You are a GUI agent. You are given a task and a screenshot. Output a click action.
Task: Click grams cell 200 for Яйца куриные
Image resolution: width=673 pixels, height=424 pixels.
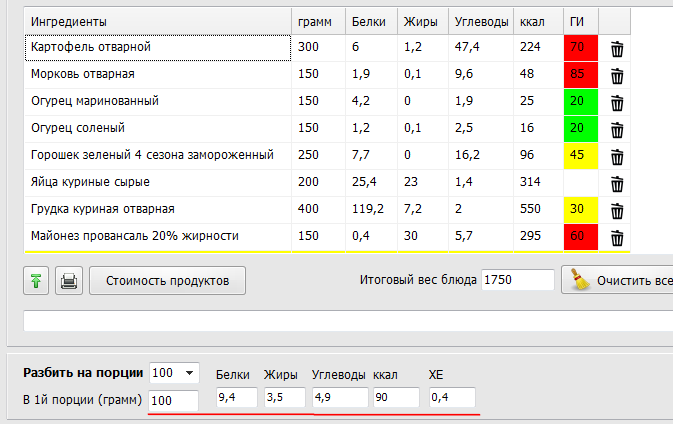coord(318,183)
